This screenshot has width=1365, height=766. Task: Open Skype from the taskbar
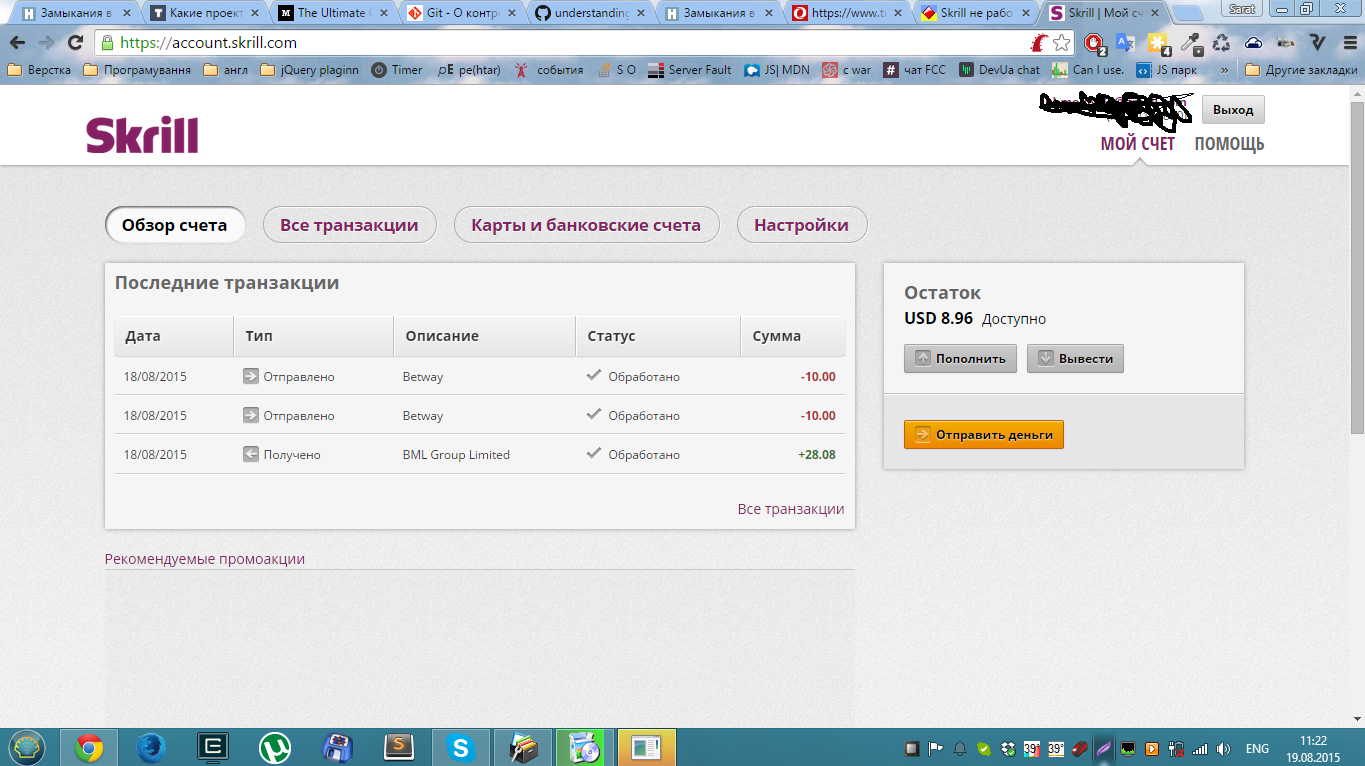461,747
